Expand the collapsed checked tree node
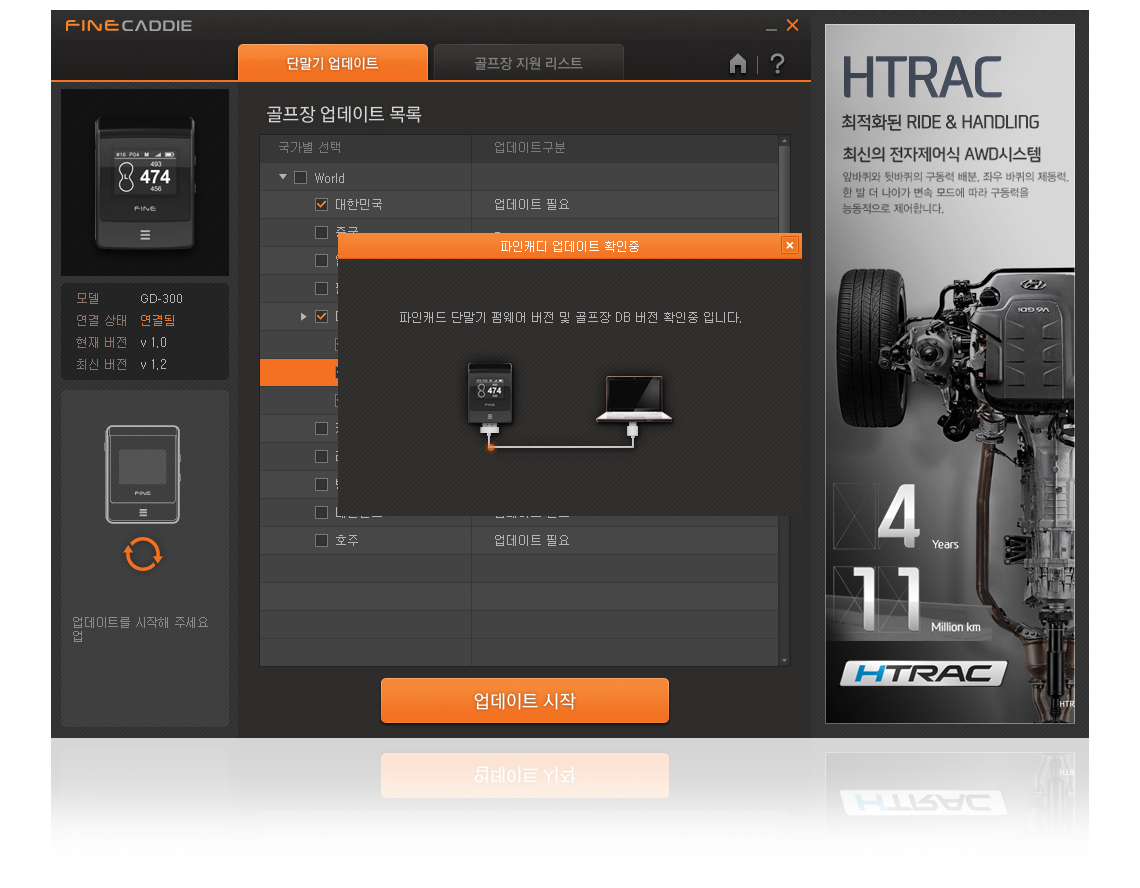 [x=304, y=316]
